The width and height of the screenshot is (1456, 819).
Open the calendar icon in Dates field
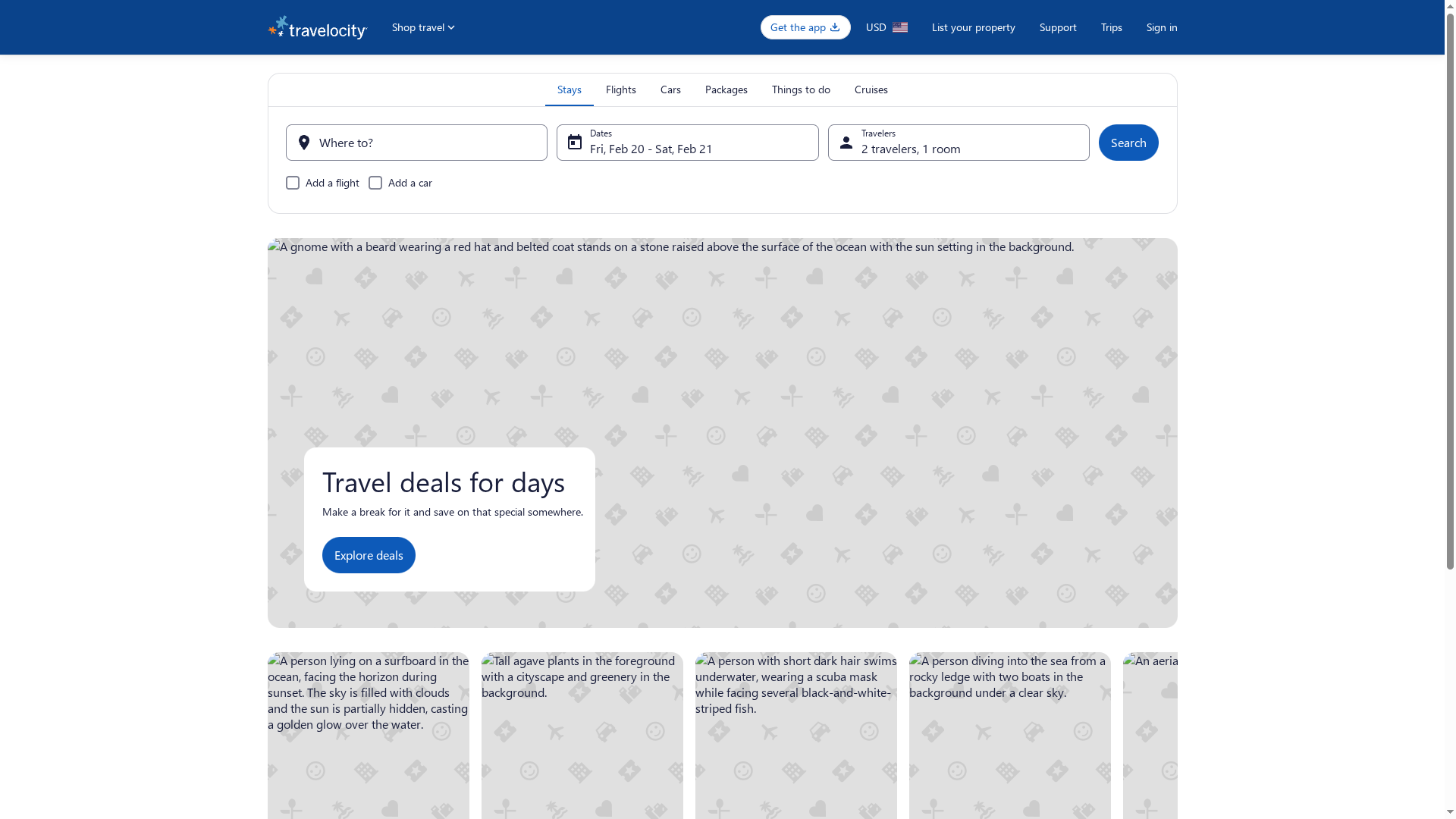coord(575,142)
